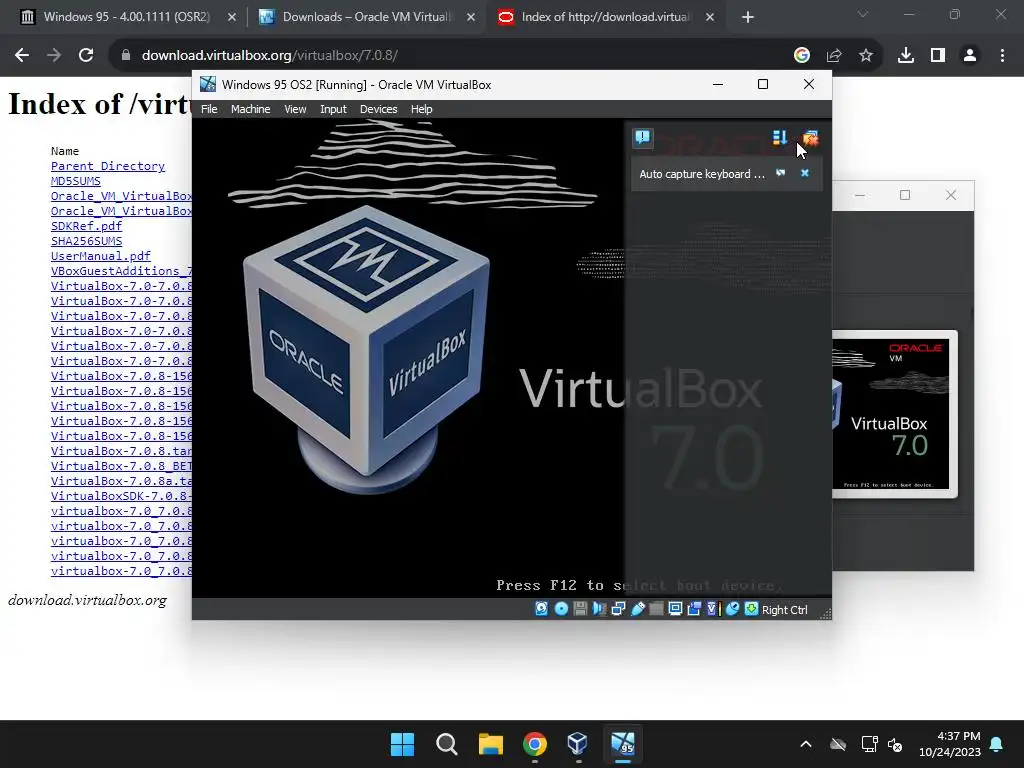Open the SDKRef.pdf link

coord(86,226)
